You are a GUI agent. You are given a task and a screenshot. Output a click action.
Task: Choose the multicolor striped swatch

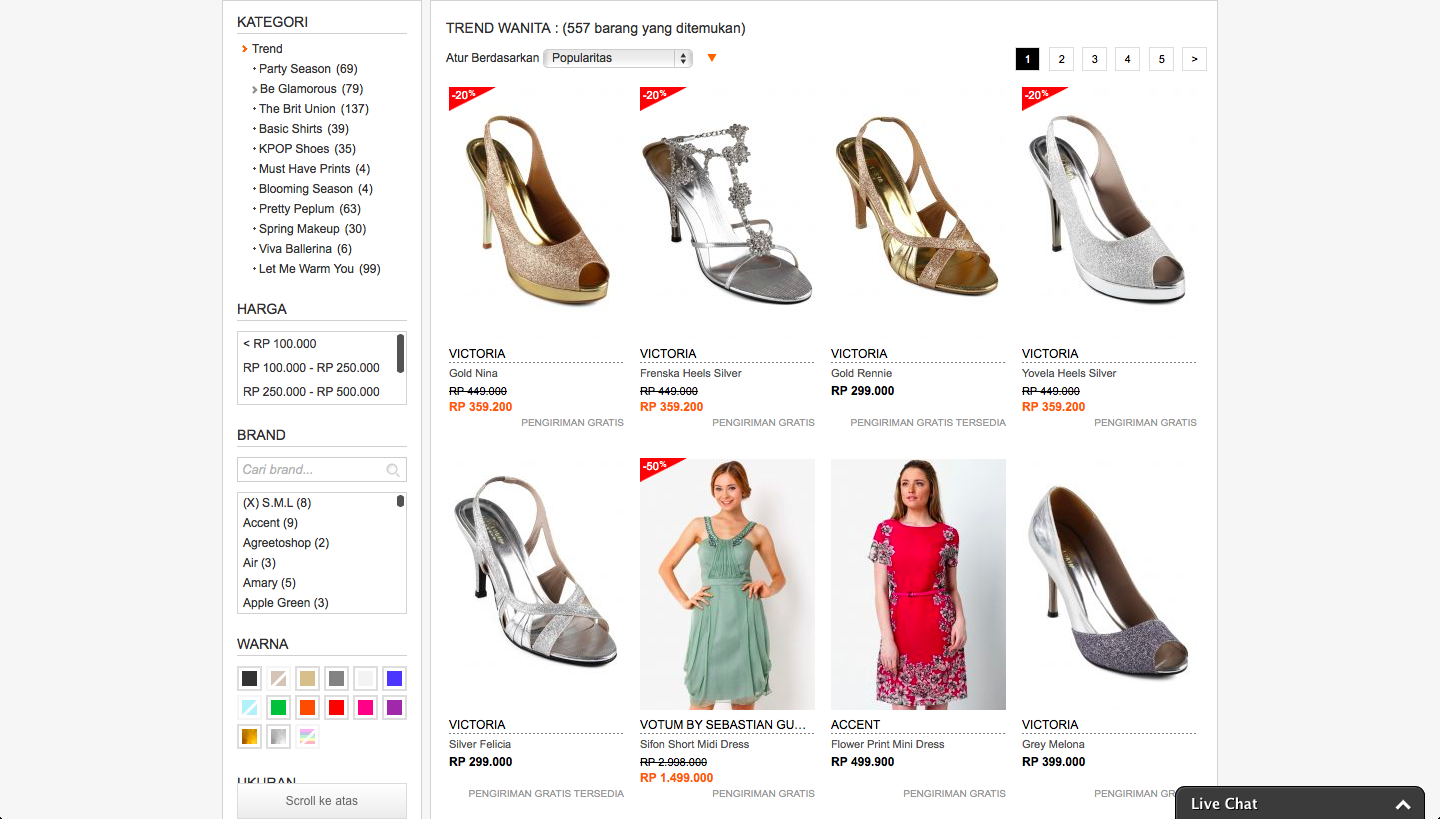pyautogui.click(x=308, y=737)
